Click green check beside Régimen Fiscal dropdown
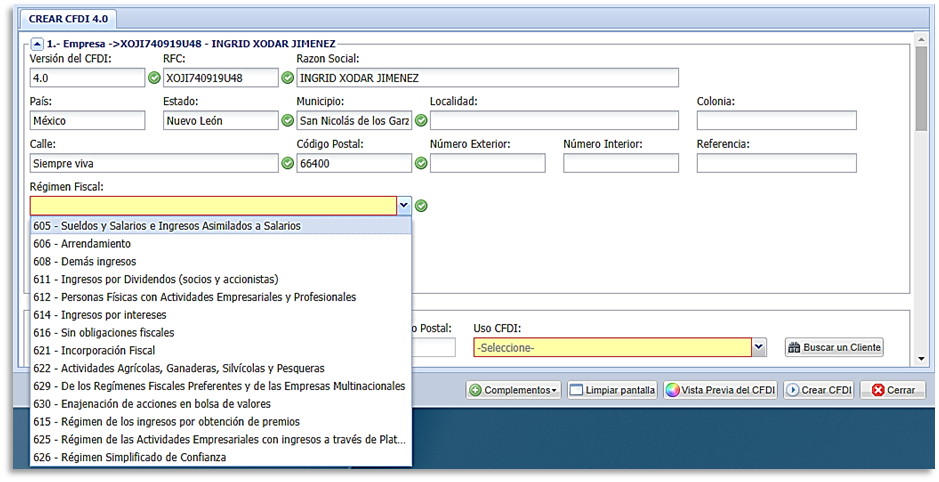Screen dimensions: 939x482 (421, 206)
